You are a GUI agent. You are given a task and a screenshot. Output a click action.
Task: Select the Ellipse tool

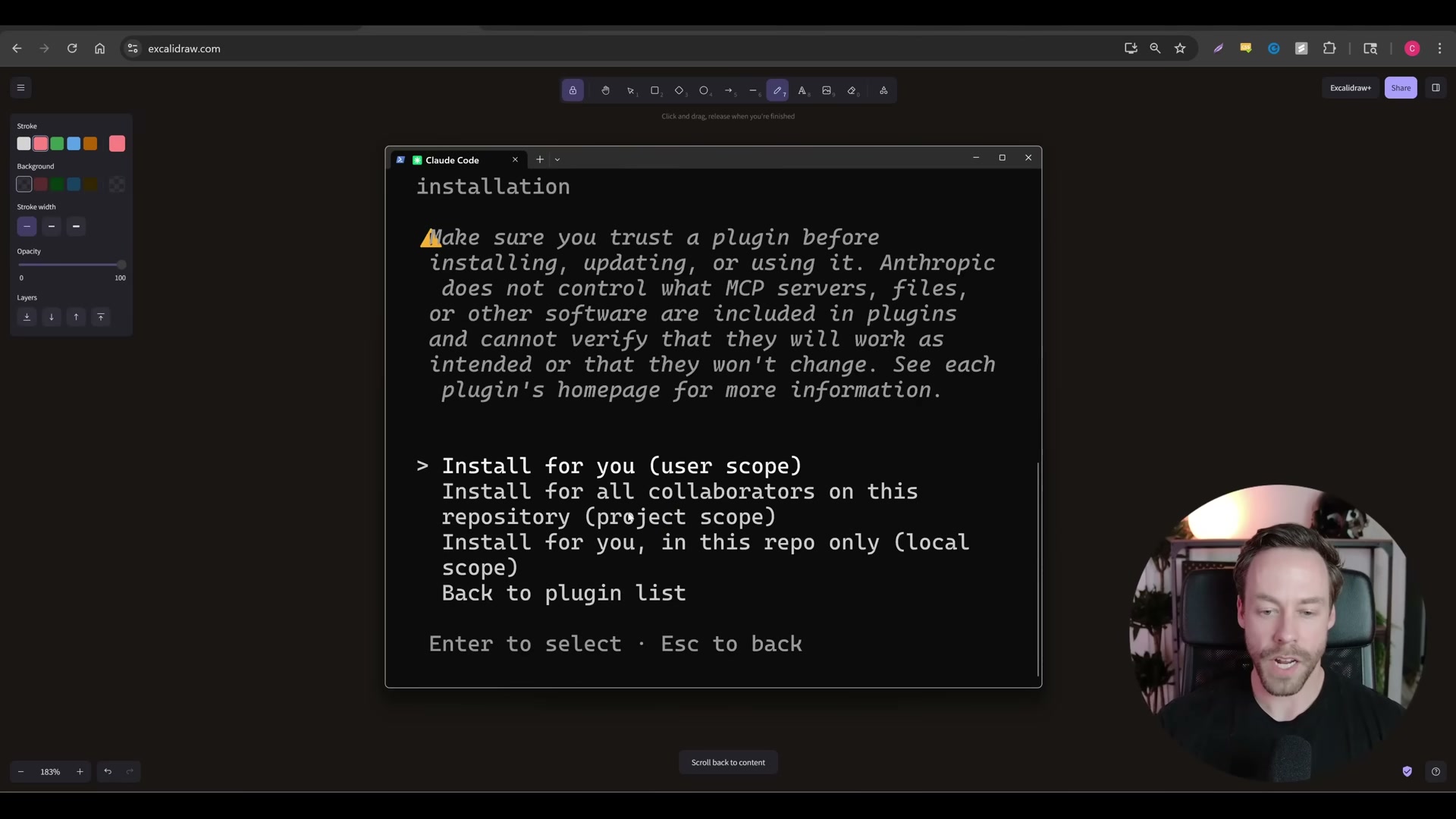point(704,91)
